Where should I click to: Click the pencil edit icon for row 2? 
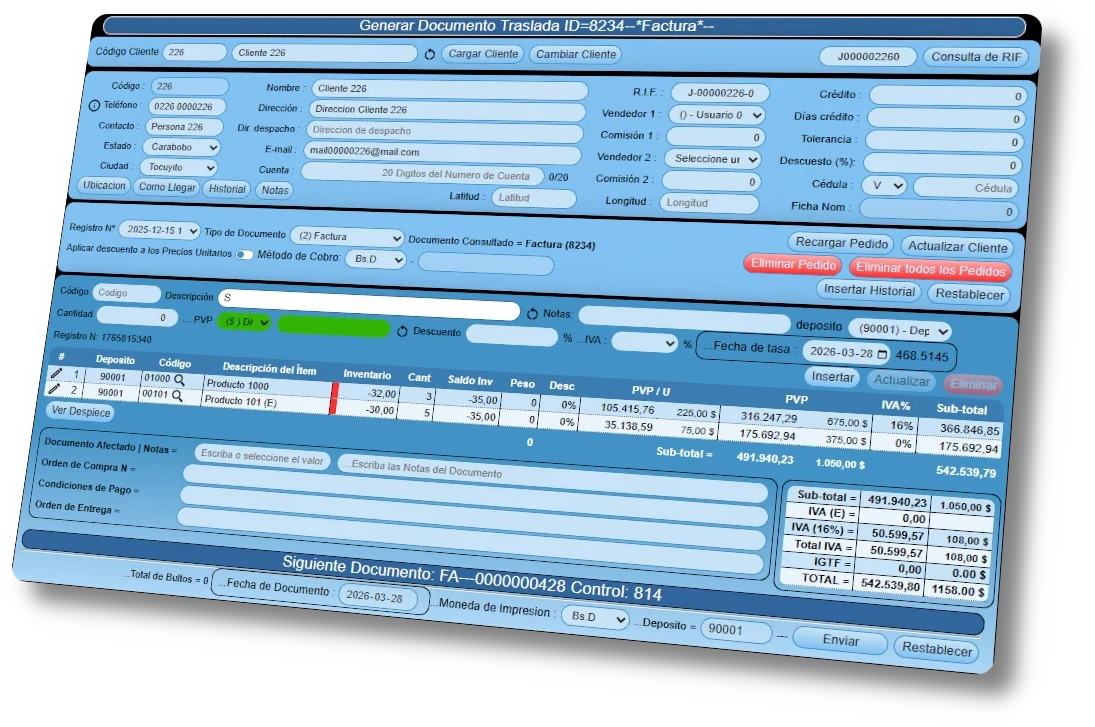[x=55, y=390]
